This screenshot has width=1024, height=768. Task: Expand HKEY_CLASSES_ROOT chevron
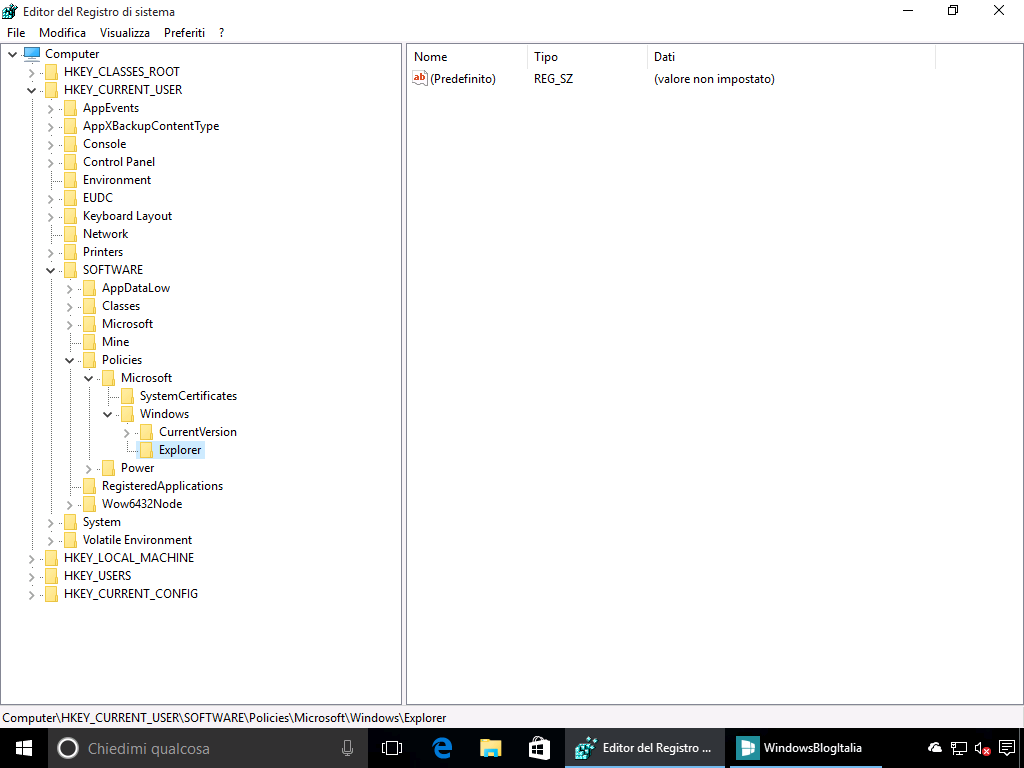coord(31,72)
